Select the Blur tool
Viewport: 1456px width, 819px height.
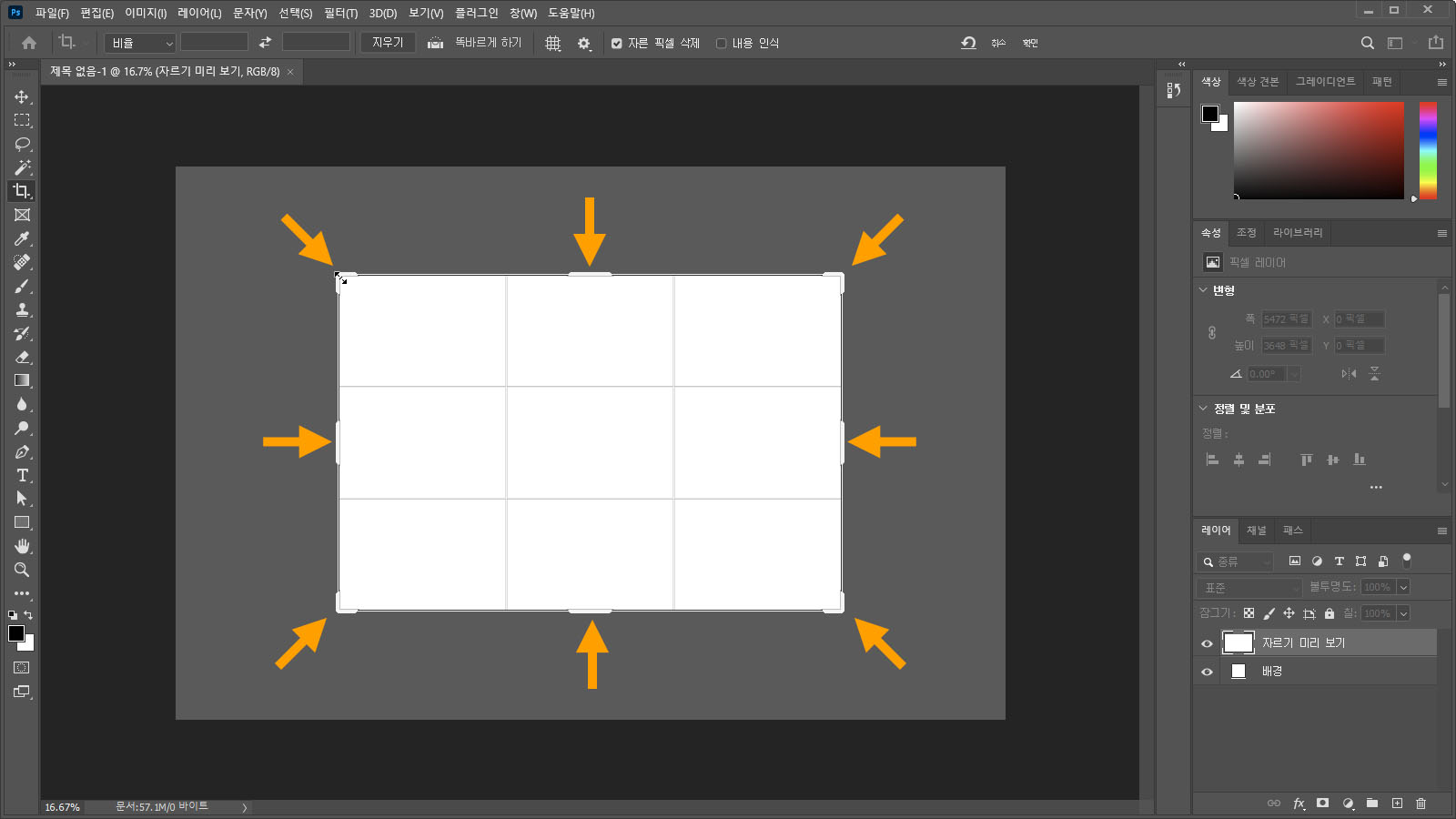pos(22,404)
